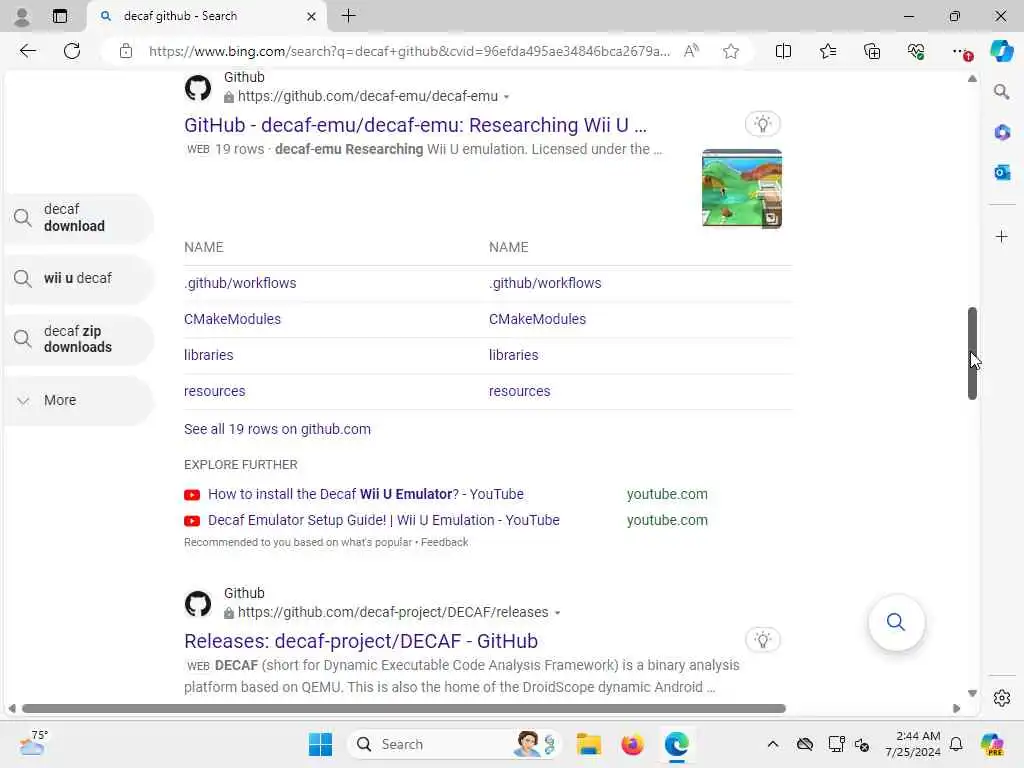Image resolution: width=1024 pixels, height=768 pixels.
Task: Click the taskbar Search box
Action: coord(454,744)
